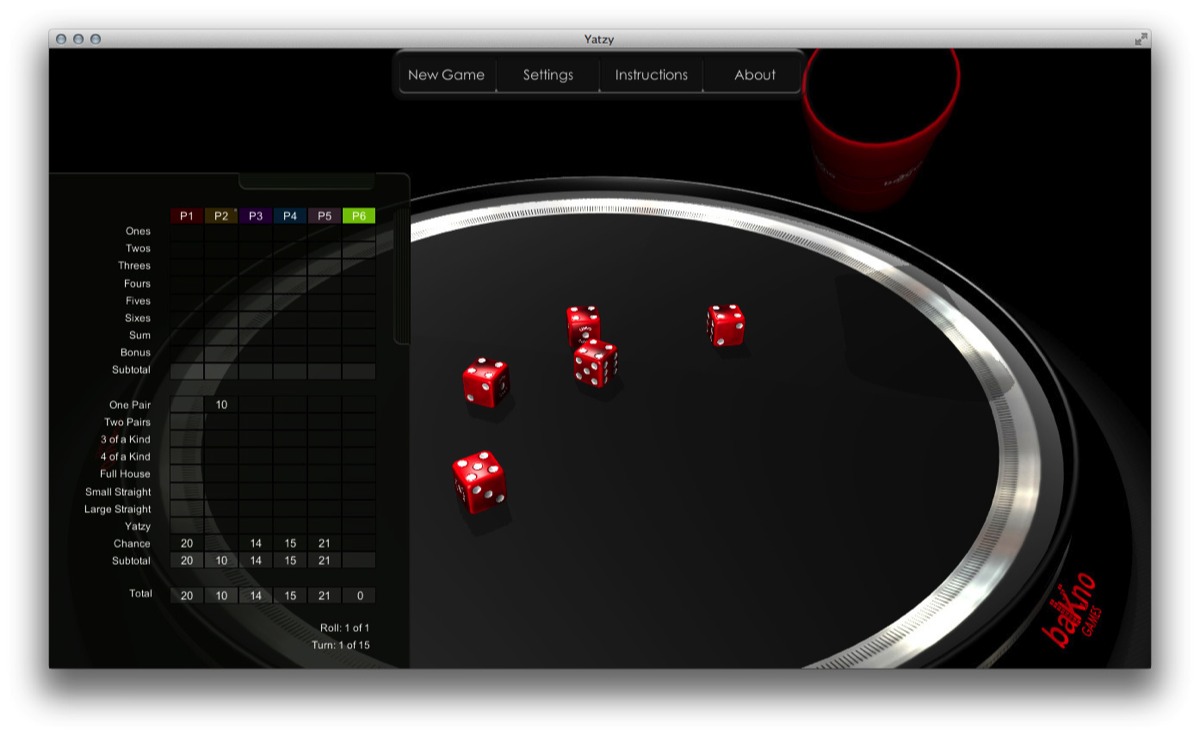Click the vertical handle beside the score sheet

tap(402, 277)
